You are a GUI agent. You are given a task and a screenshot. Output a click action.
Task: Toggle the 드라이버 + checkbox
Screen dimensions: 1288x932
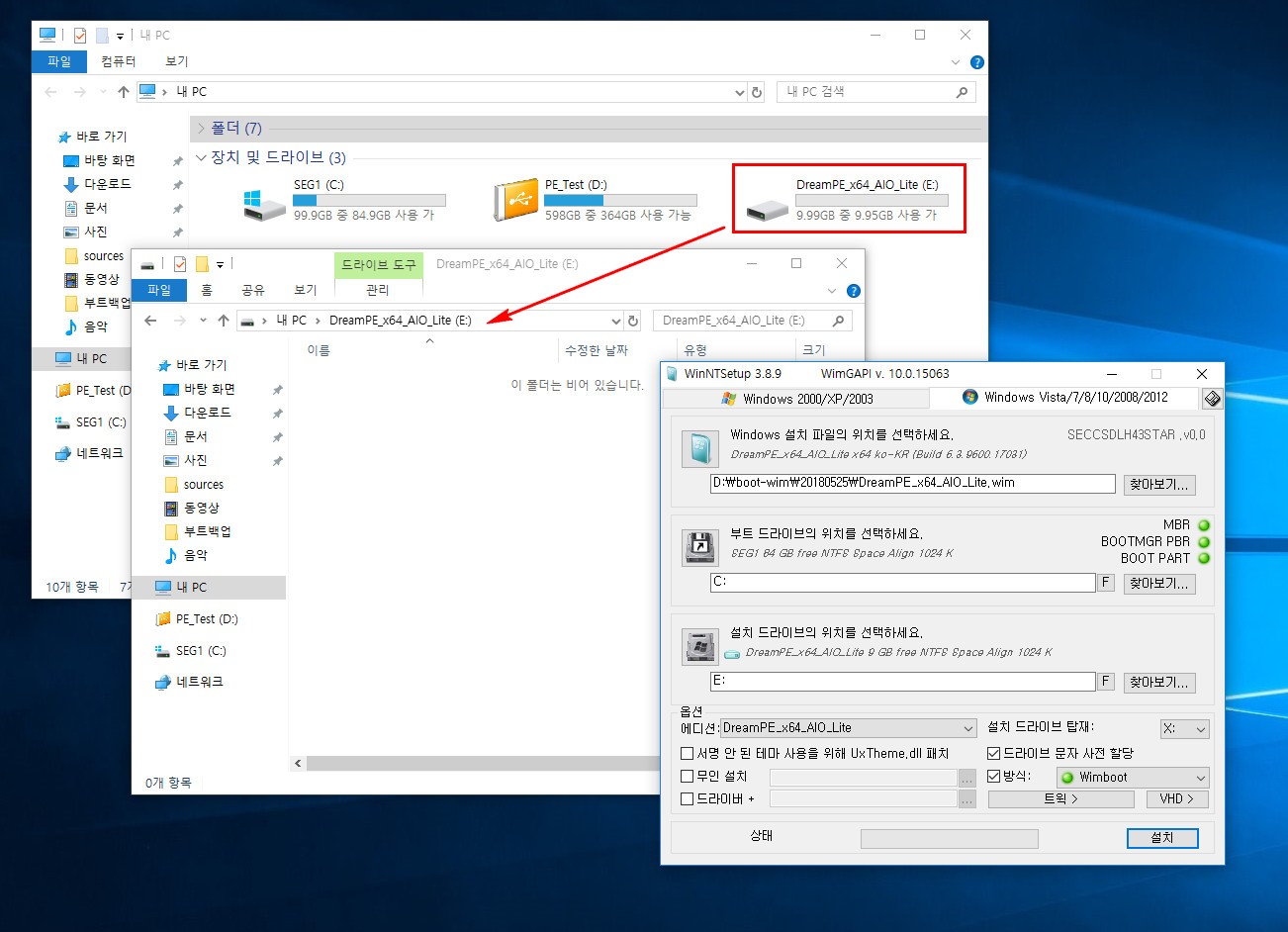click(687, 799)
